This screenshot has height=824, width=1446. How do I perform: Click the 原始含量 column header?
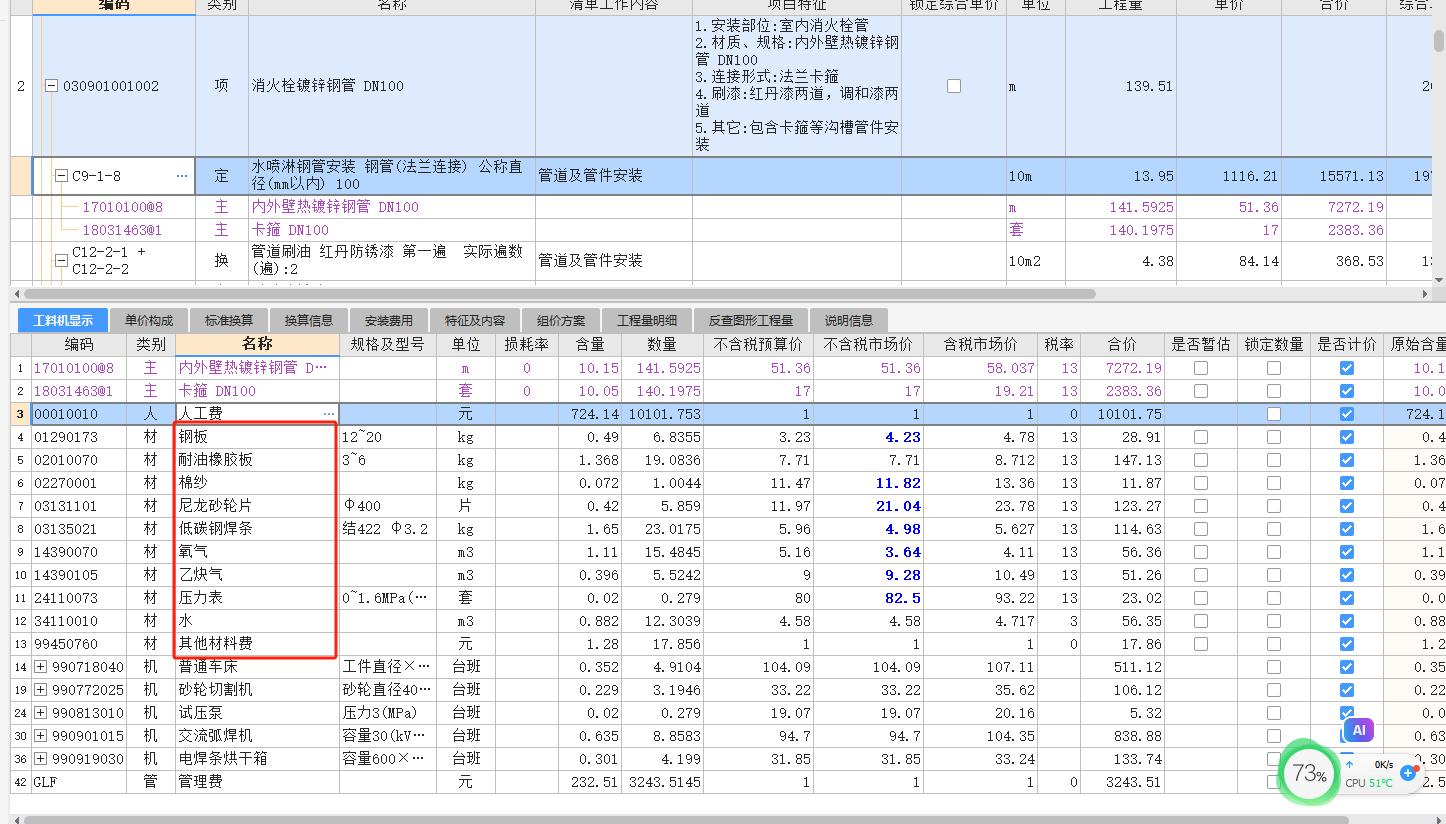(x=1416, y=344)
